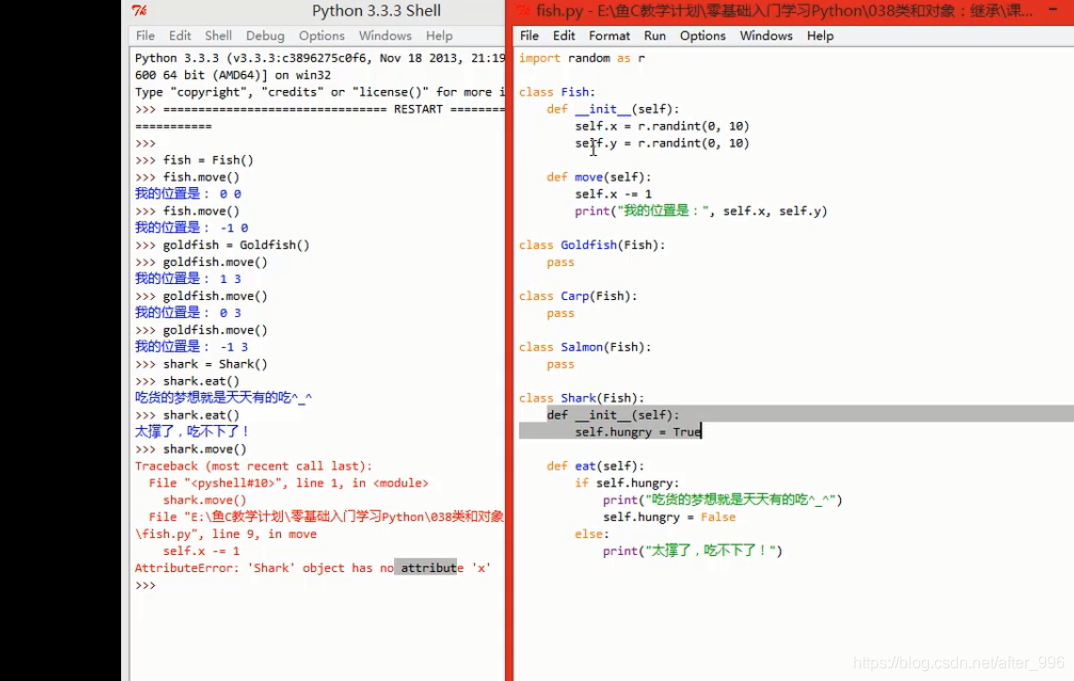1074x681 pixels.
Task: Click 'class Salmon(Fish):' line
Action: coord(585,347)
